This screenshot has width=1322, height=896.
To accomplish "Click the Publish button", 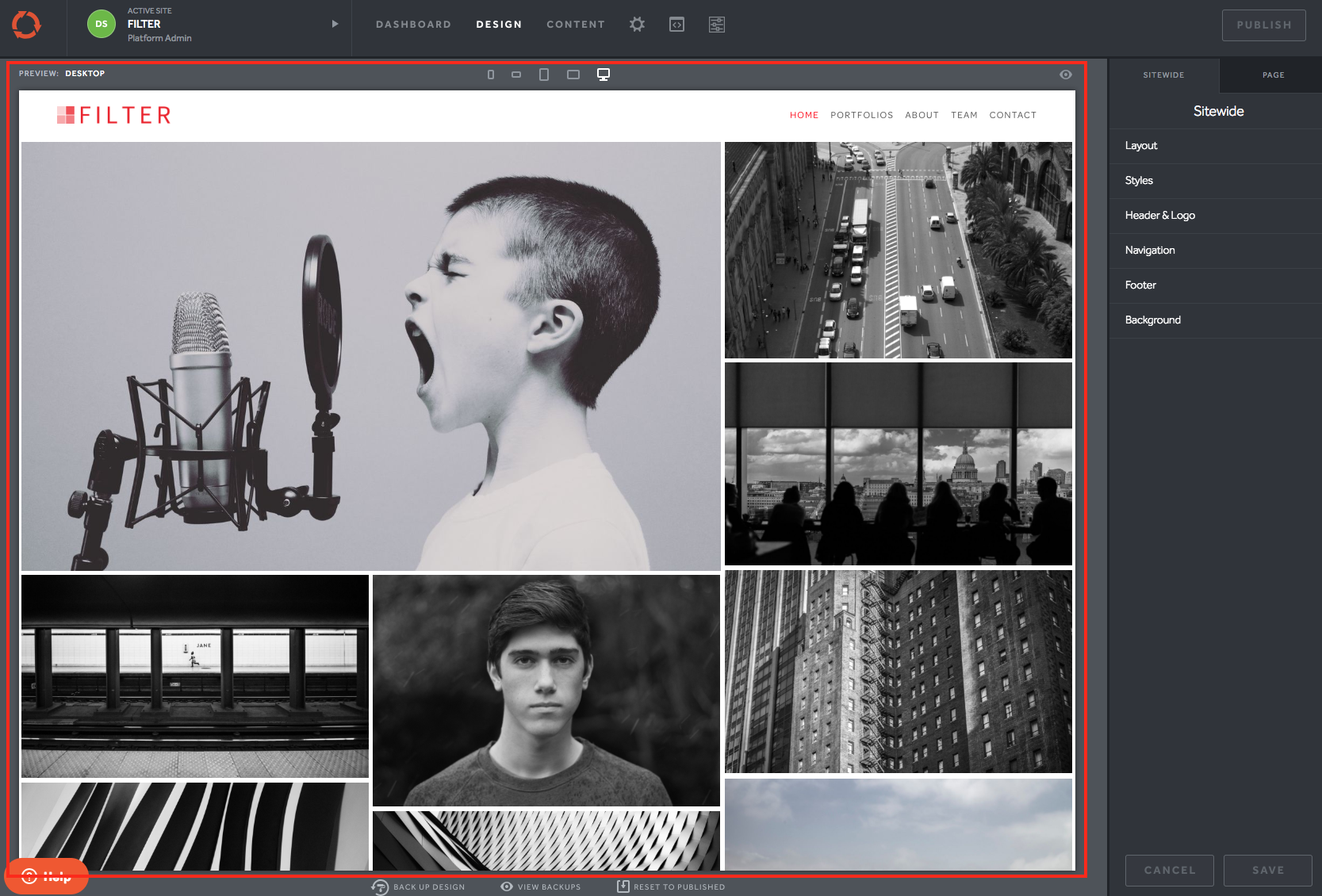I will [1263, 25].
